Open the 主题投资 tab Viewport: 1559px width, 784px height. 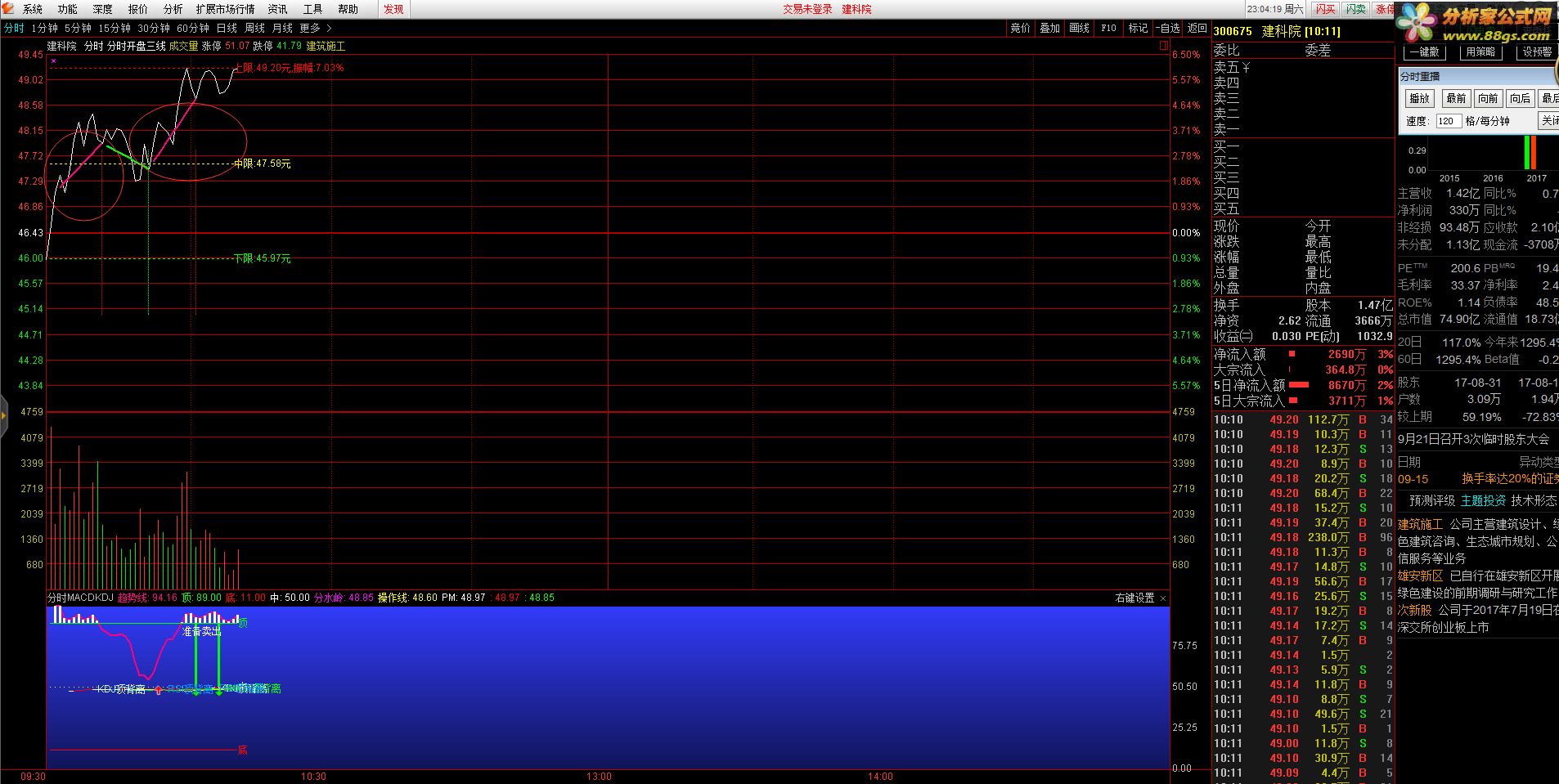point(1483,500)
